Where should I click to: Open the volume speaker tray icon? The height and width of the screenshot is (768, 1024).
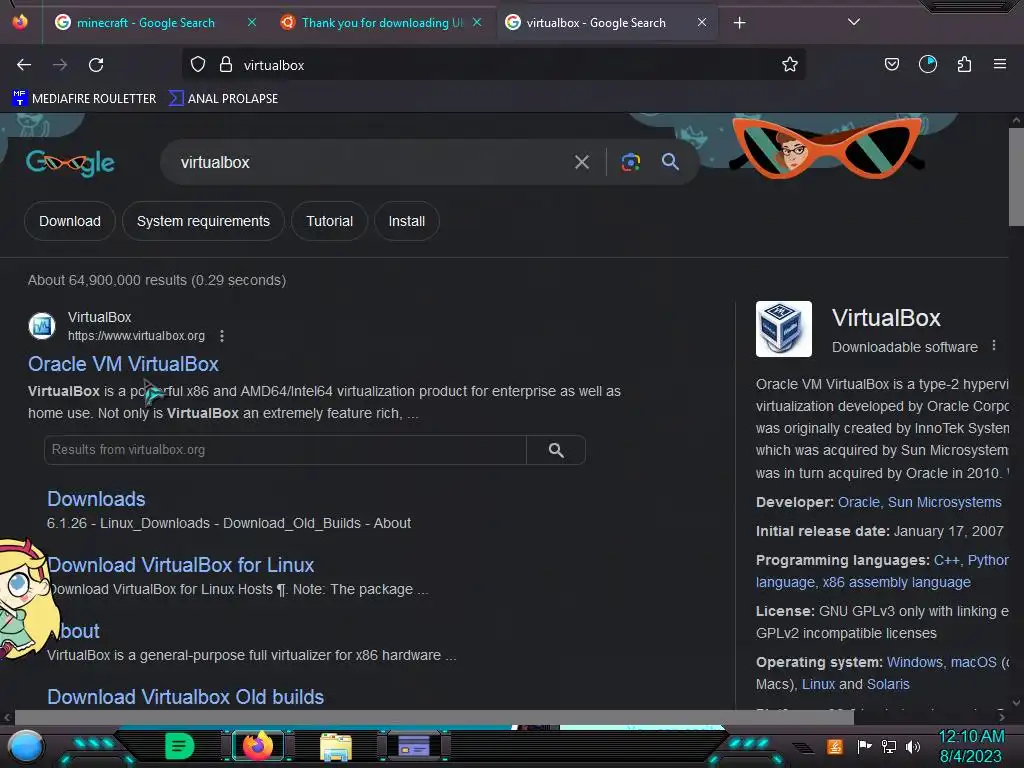coord(913,746)
